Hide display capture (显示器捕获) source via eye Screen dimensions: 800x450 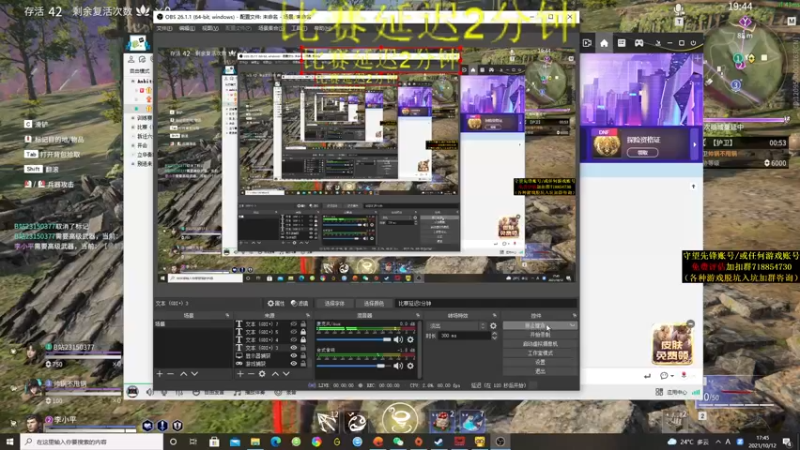[x=293, y=356]
